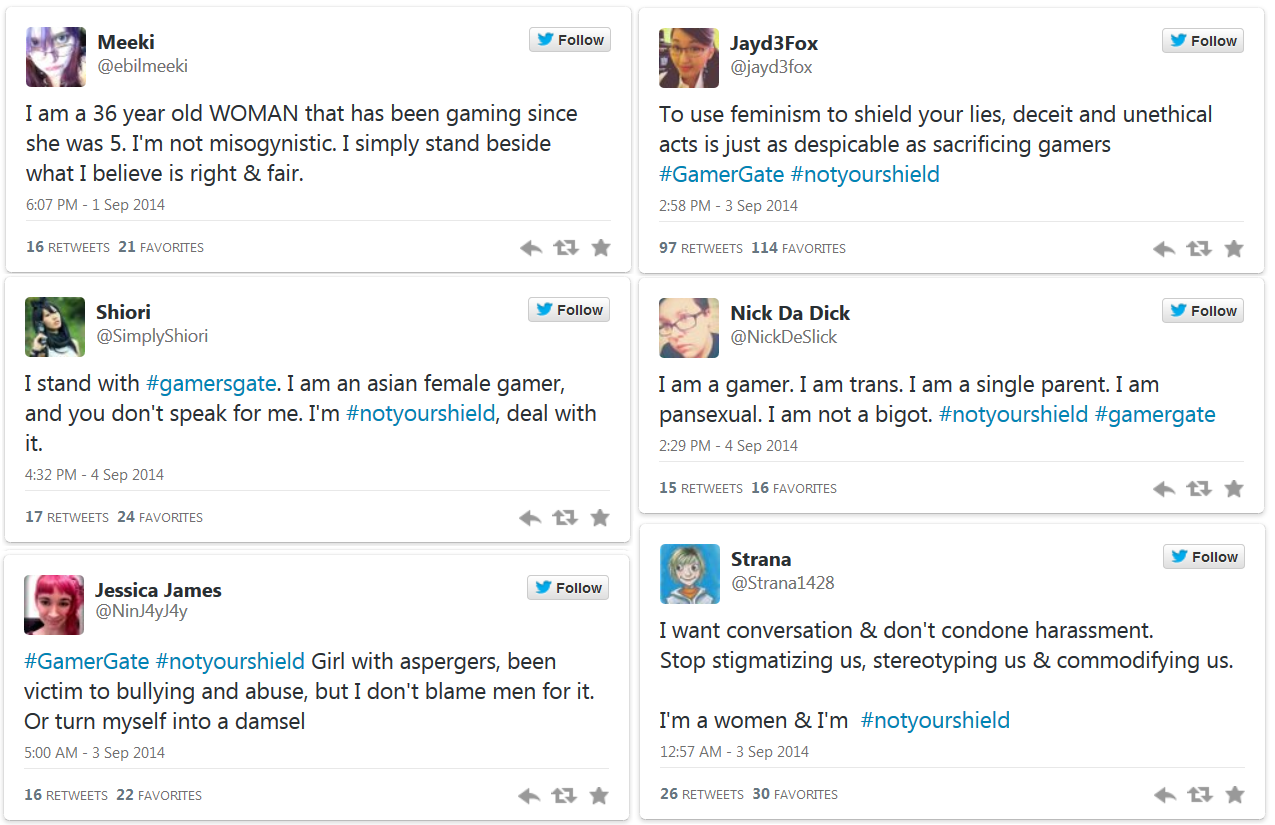View the 97 retweets on Jayd3Fox's tweet

tap(702, 248)
